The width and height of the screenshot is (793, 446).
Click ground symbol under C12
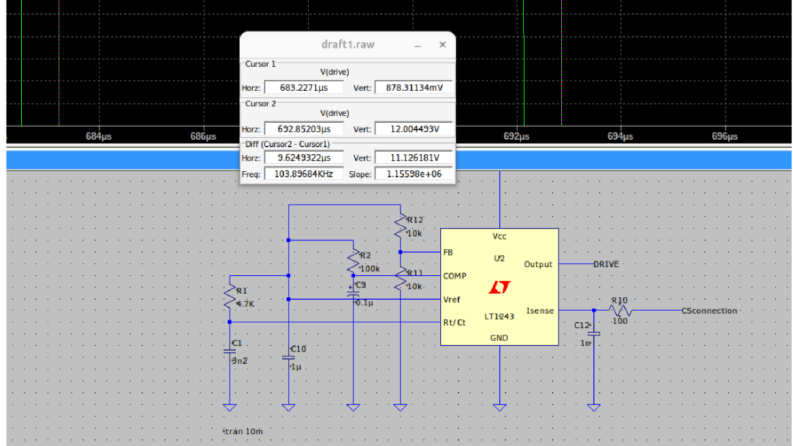[594, 407]
